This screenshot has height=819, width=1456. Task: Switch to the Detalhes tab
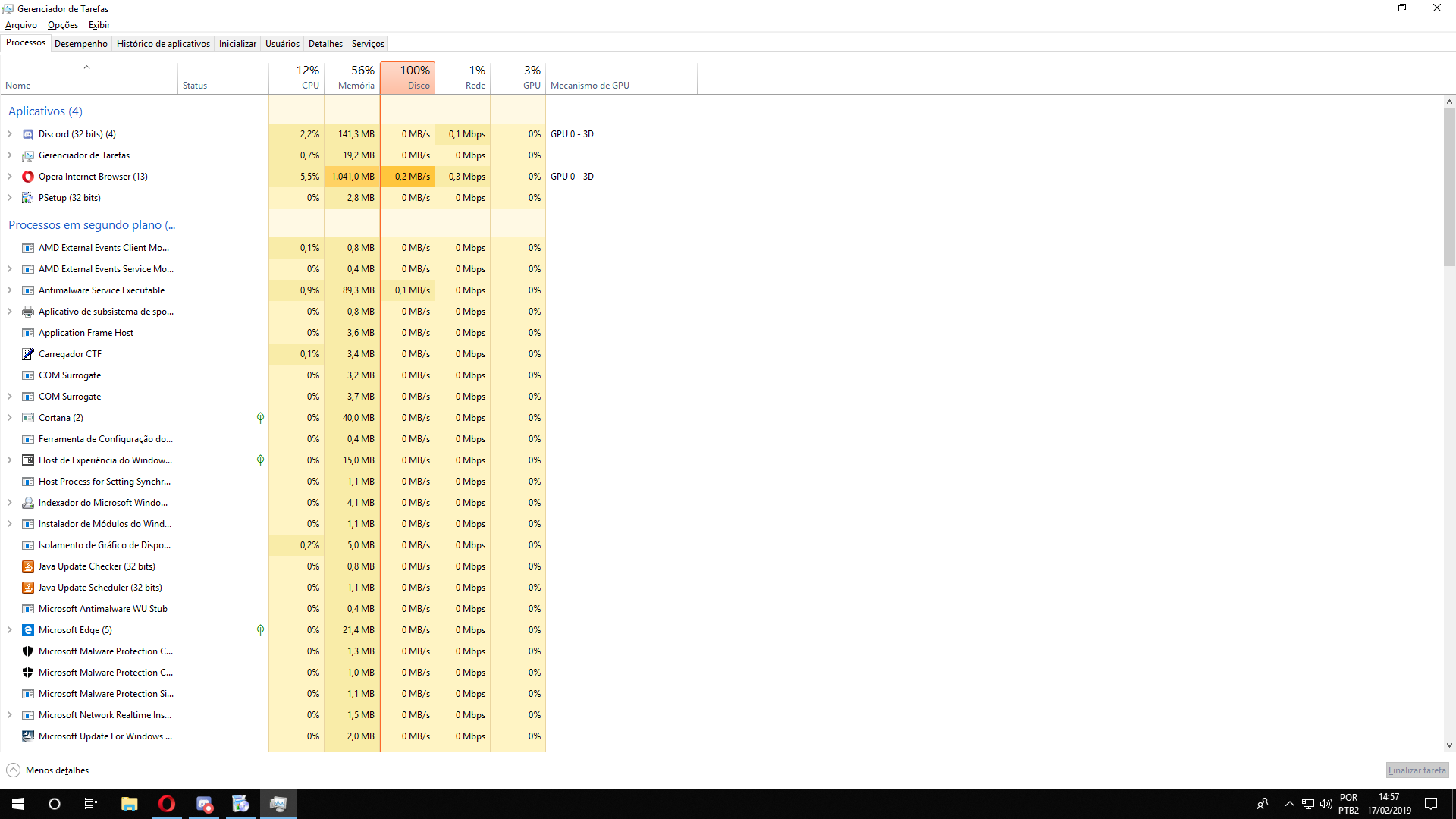click(x=325, y=44)
